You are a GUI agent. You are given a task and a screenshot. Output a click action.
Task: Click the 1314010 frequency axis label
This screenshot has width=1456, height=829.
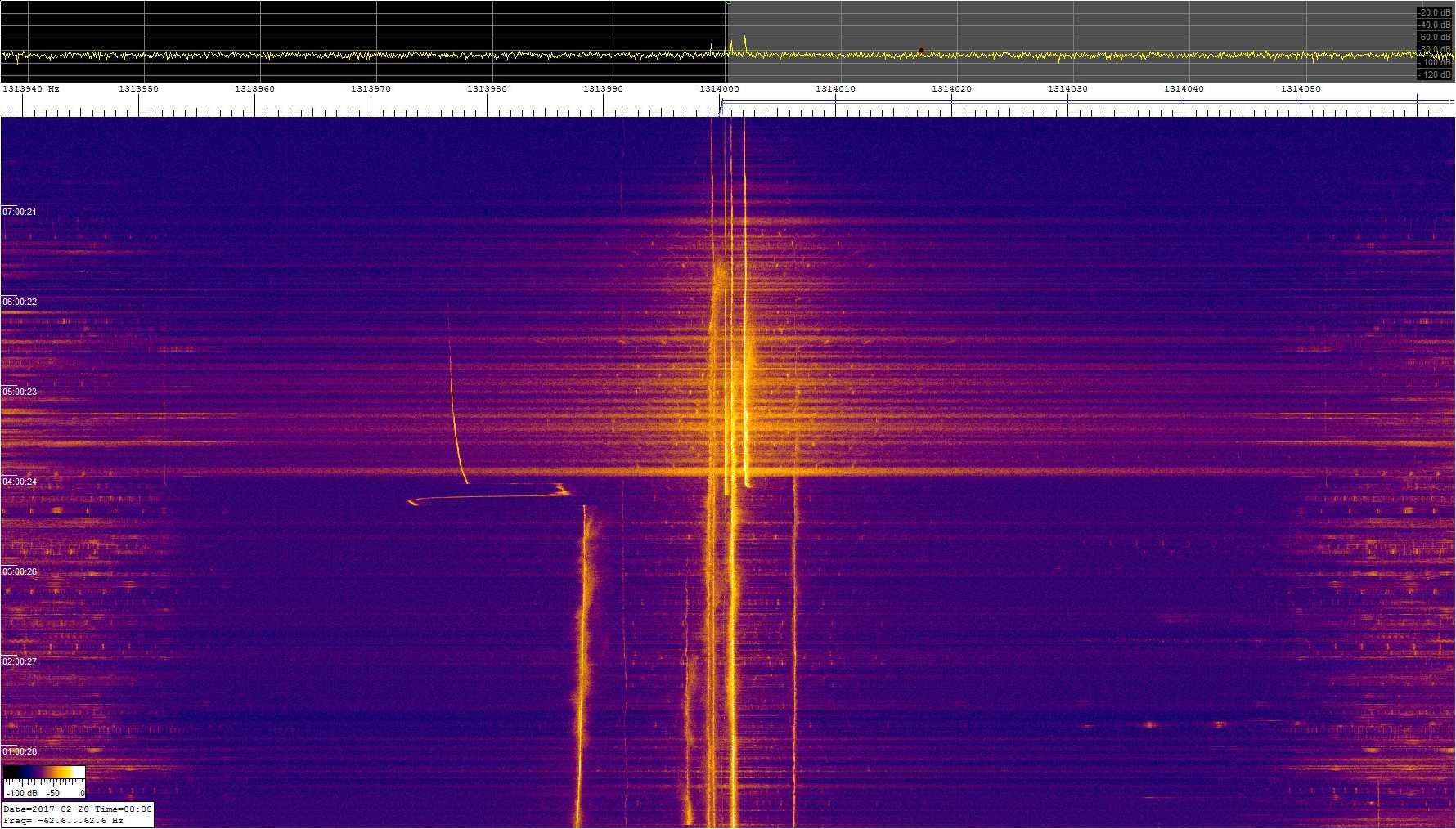pyautogui.click(x=836, y=88)
